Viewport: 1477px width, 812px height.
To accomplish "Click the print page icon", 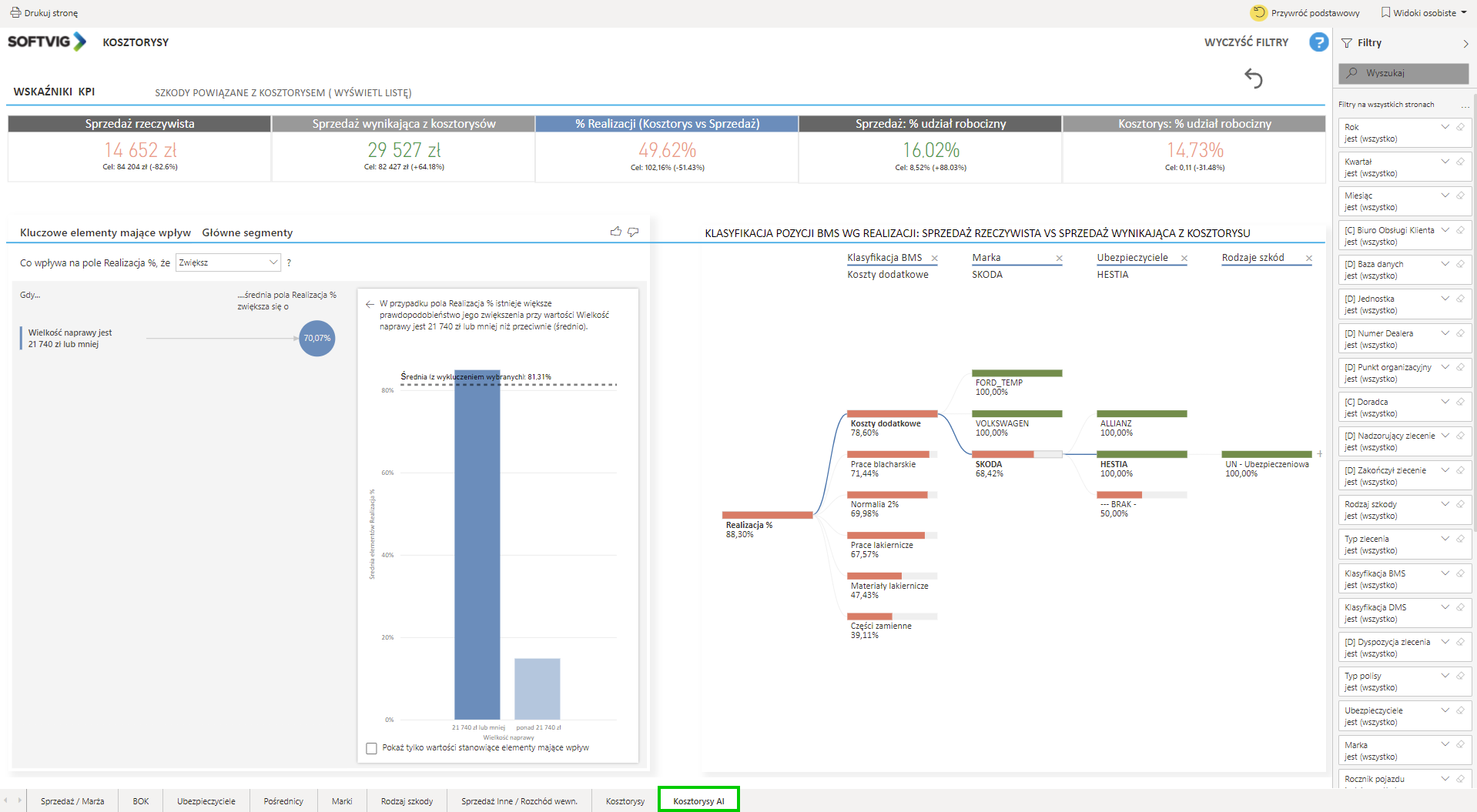I will (x=15, y=12).
